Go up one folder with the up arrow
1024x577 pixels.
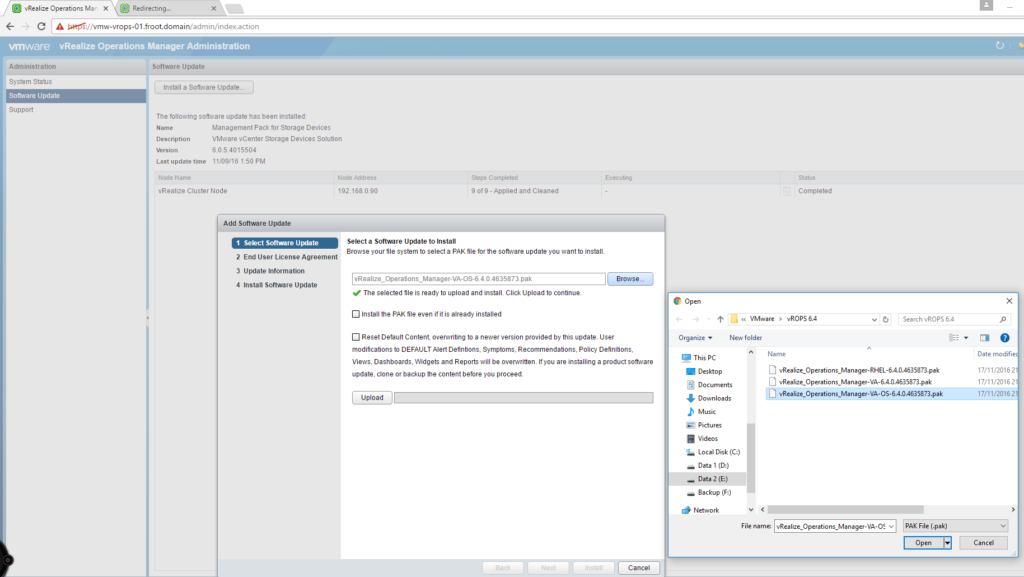(x=719, y=319)
